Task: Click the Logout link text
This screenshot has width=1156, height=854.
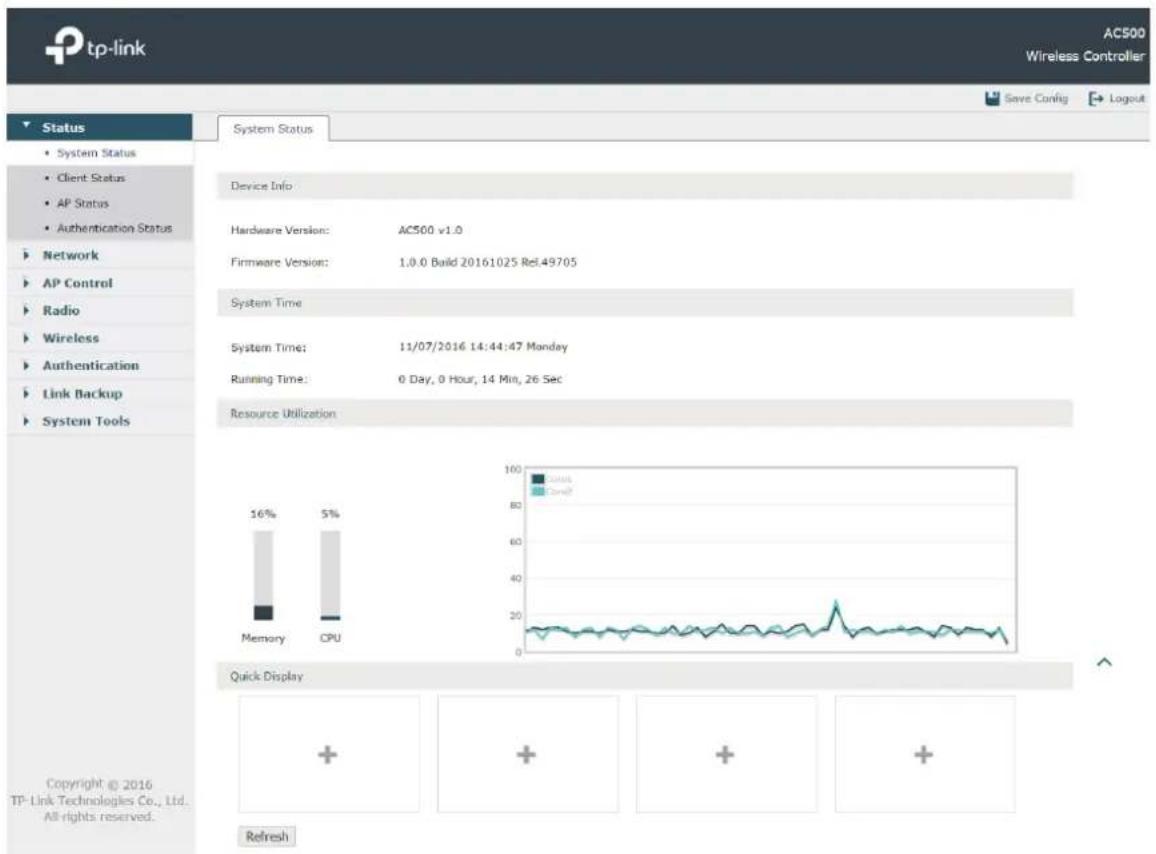Action: (x=1127, y=98)
